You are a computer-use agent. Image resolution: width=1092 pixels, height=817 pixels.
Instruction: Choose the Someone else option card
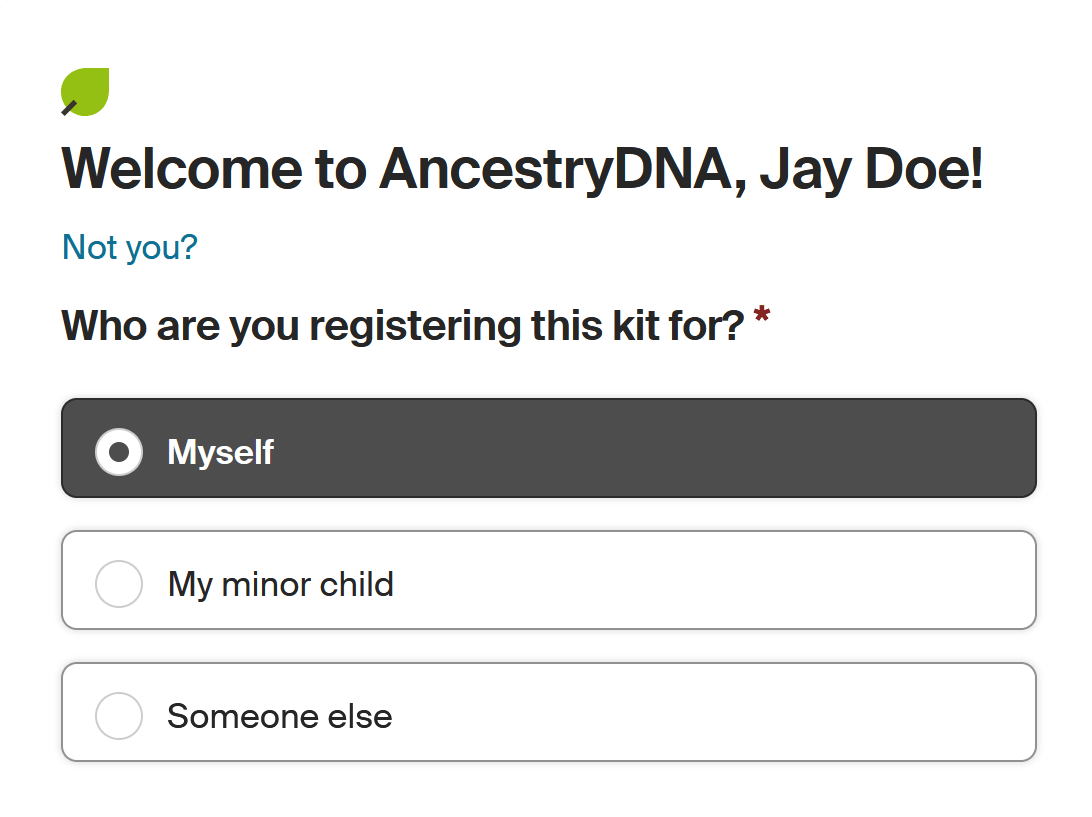coord(549,712)
